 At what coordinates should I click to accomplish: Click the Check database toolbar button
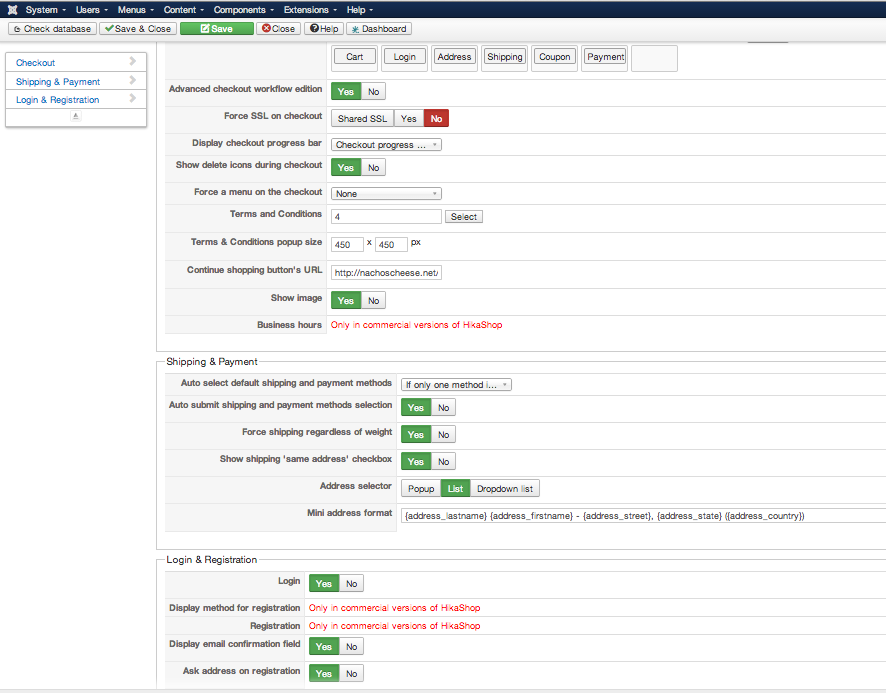(x=52, y=29)
